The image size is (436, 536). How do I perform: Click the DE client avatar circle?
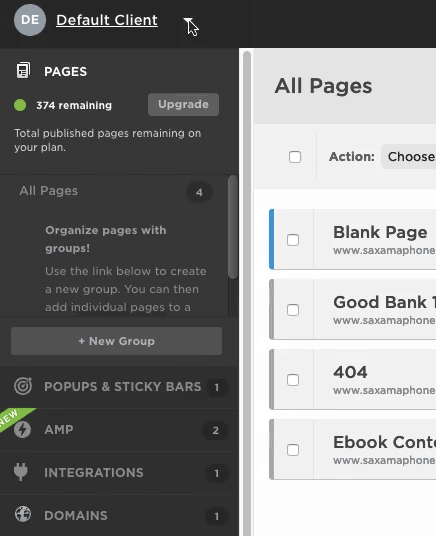(30, 20)
